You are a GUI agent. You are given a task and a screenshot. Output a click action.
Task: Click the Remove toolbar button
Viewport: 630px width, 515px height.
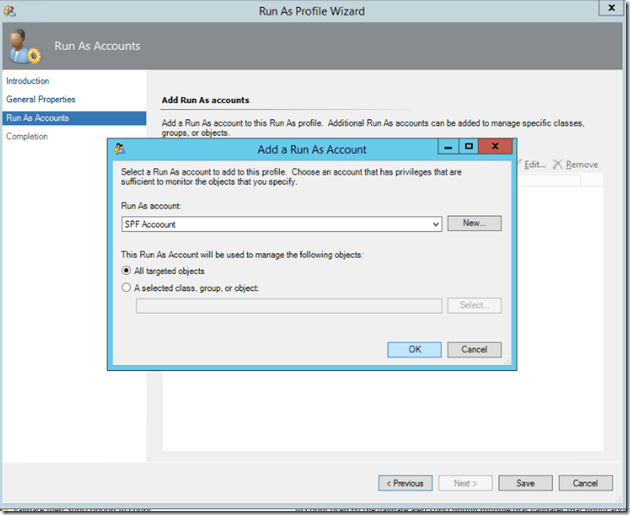576,164
